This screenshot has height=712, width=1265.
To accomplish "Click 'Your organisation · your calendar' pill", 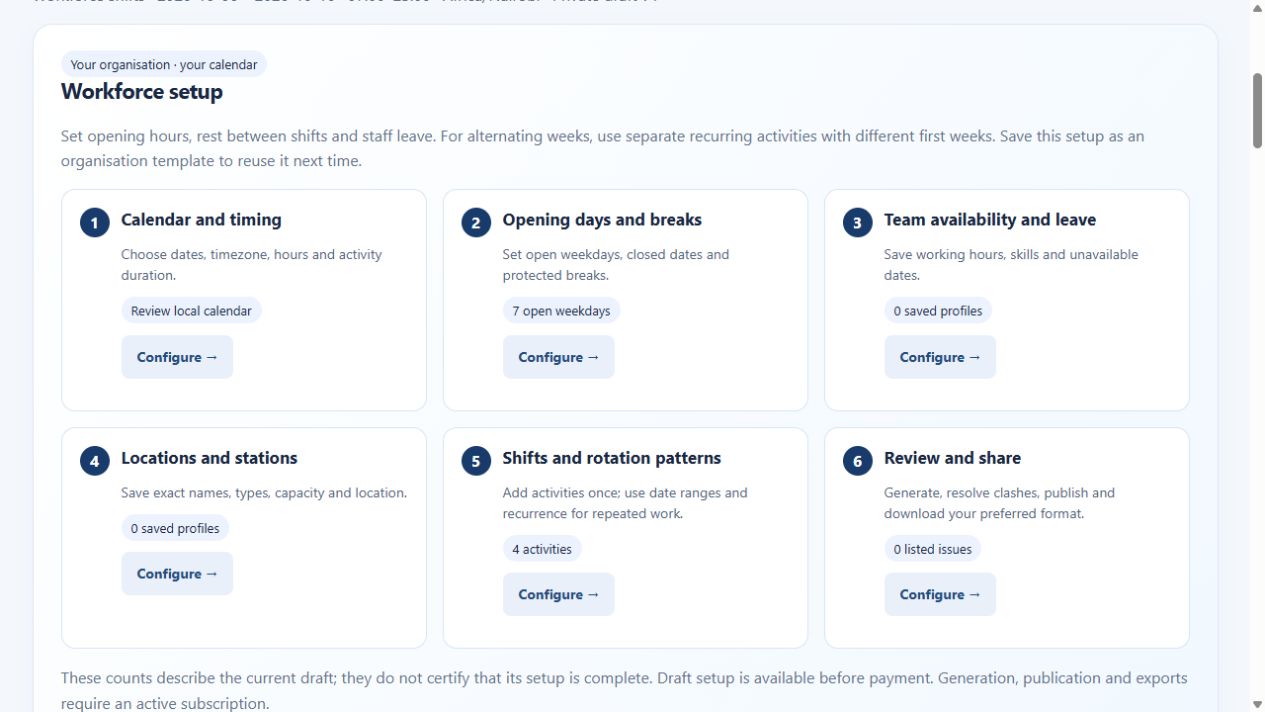I will pyautogui.click(x=164, y=65).
